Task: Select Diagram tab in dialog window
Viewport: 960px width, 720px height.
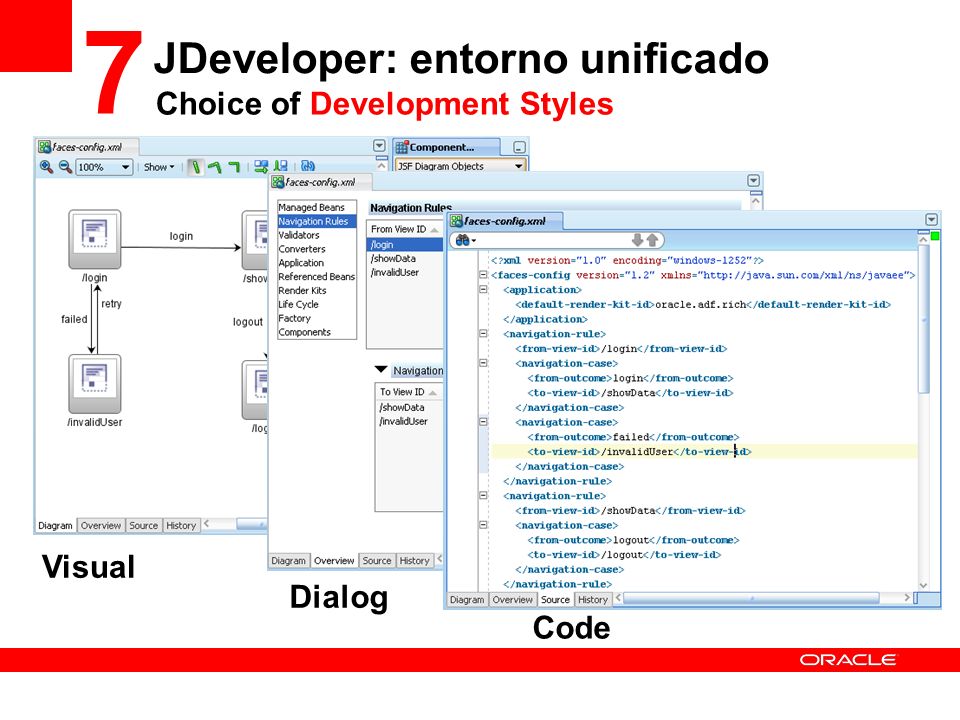Action: [x=288, y=561]
